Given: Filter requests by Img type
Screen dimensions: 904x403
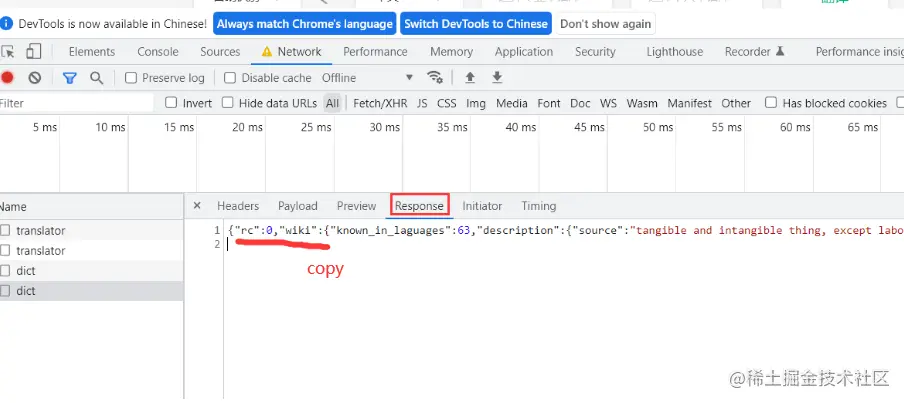Looking at the screenshot, I should click(x=476, y=103).
